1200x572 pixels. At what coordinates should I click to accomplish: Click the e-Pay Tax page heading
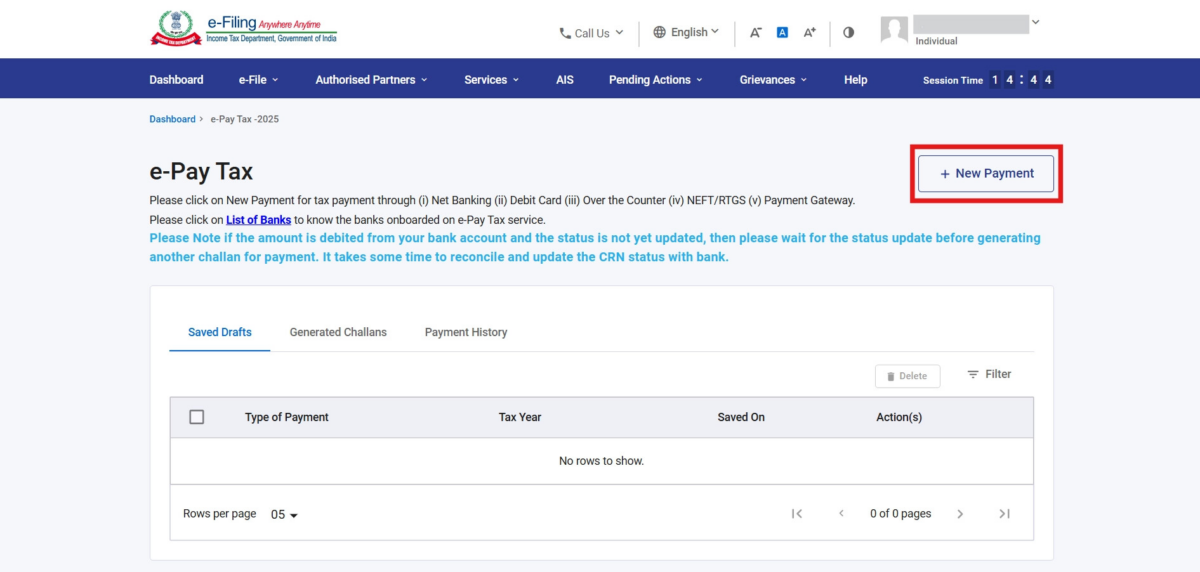click(201, 172)
